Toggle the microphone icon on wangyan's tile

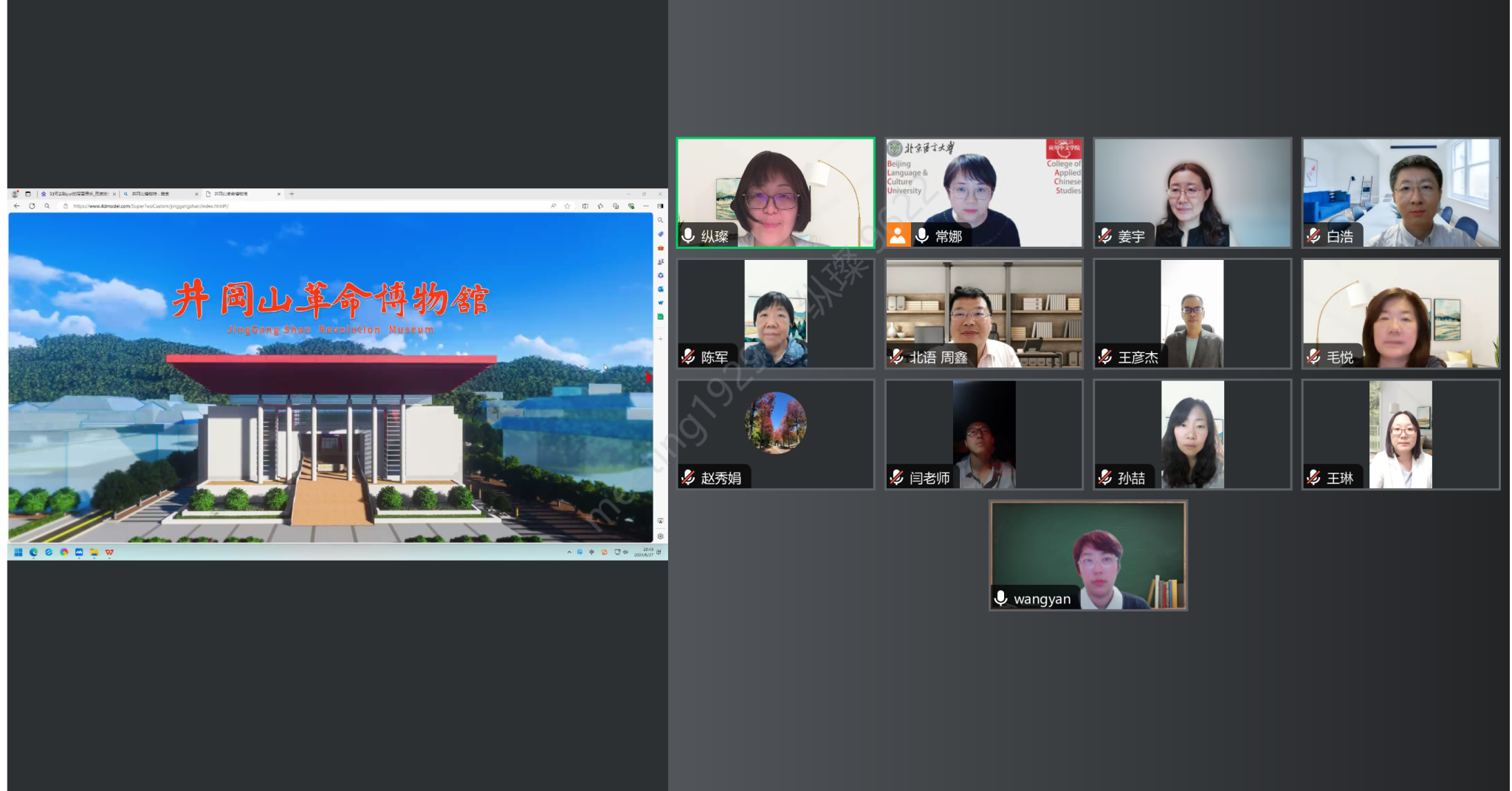[x=1000, y=598]
